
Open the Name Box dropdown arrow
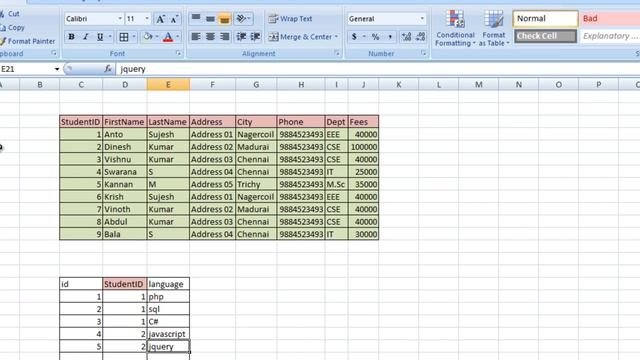tap(57, 69)
